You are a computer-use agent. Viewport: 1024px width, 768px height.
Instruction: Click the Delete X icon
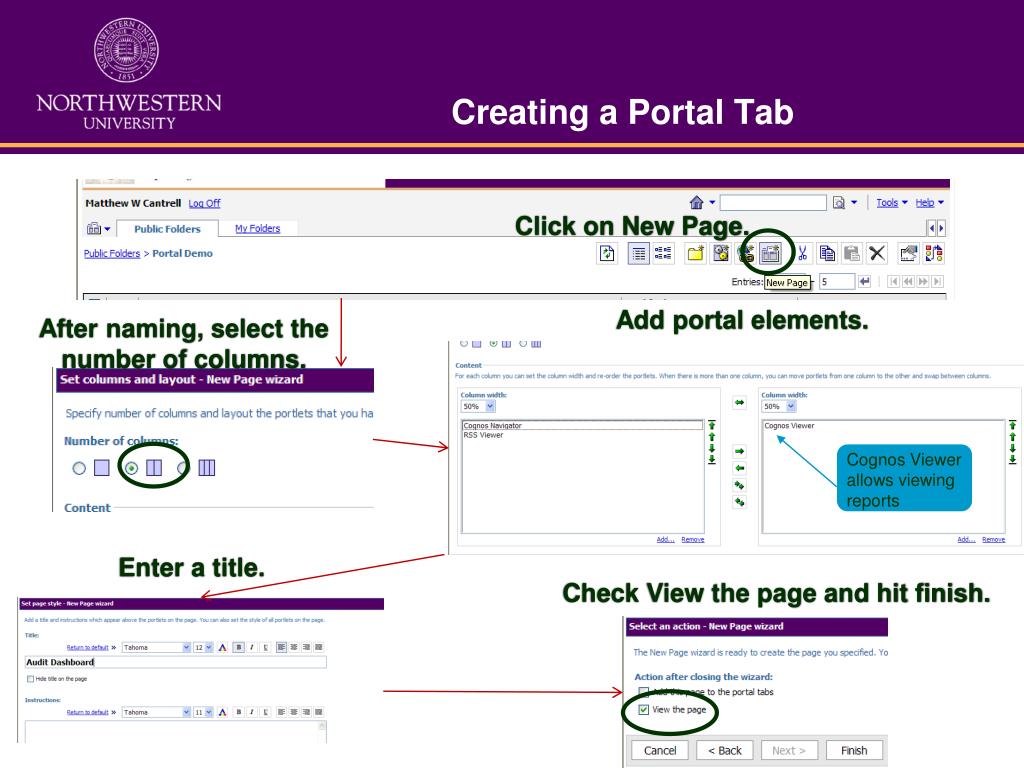pos(877,253)
